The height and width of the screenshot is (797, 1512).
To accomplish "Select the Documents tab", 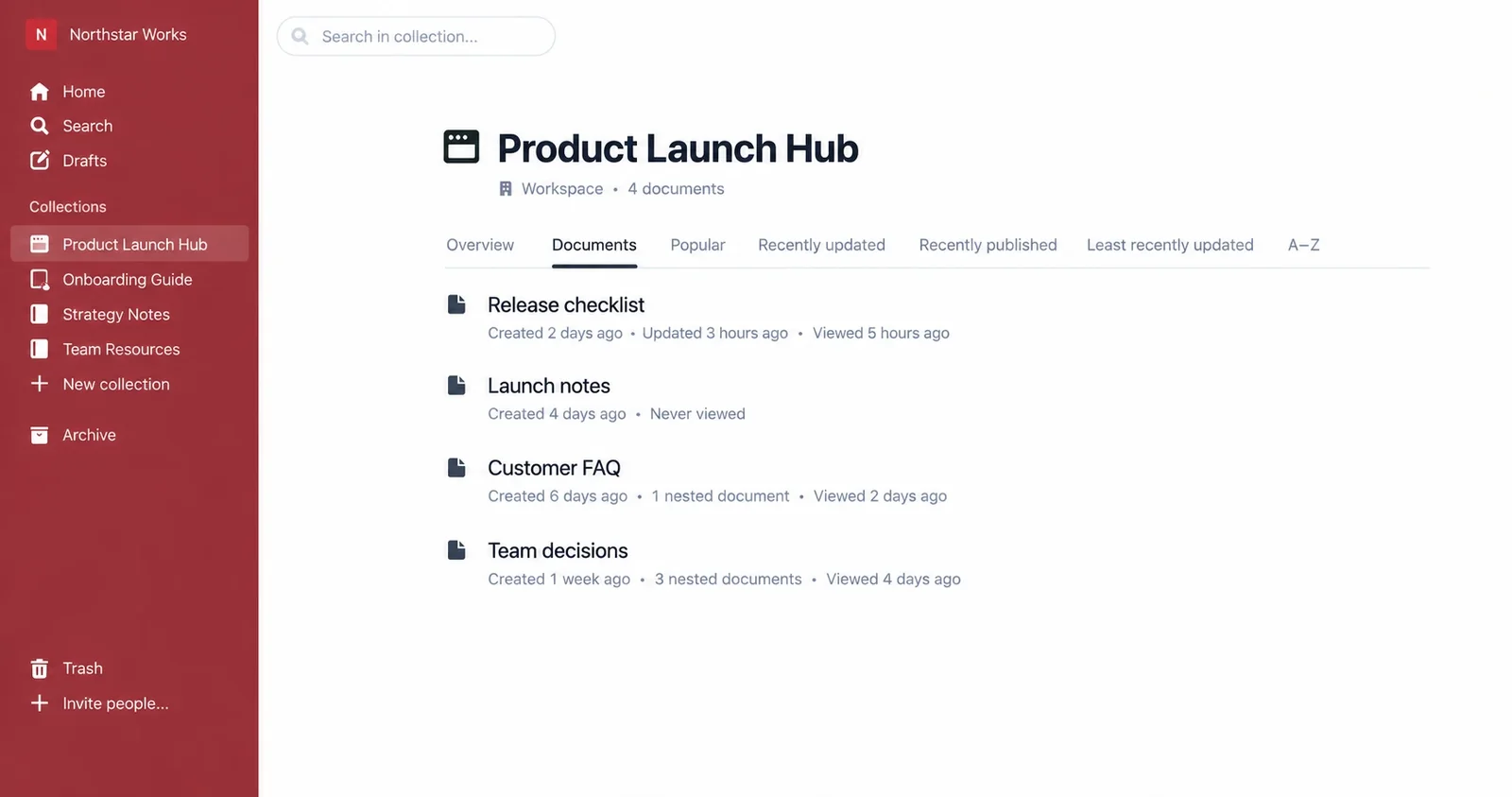I will tap(594, 245).
